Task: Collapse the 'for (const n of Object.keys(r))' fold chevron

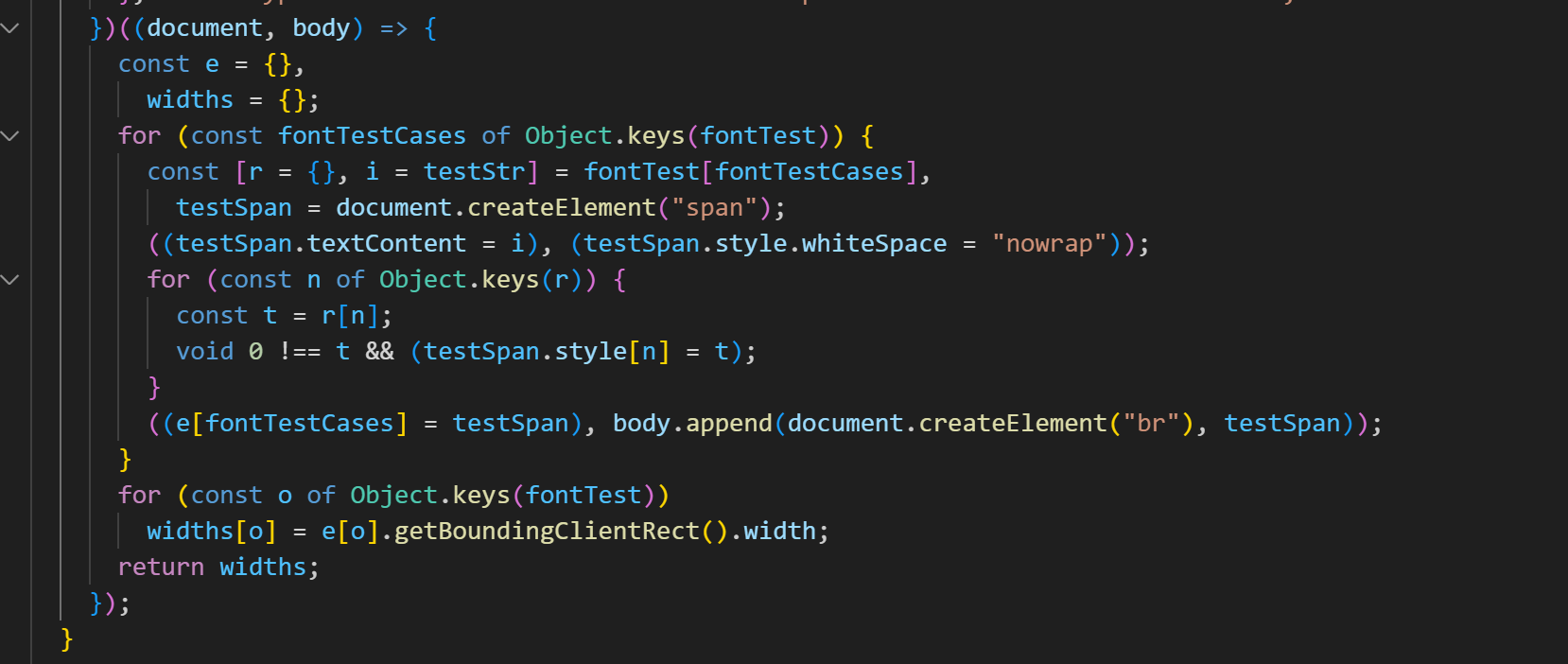Action: point(10,280)
